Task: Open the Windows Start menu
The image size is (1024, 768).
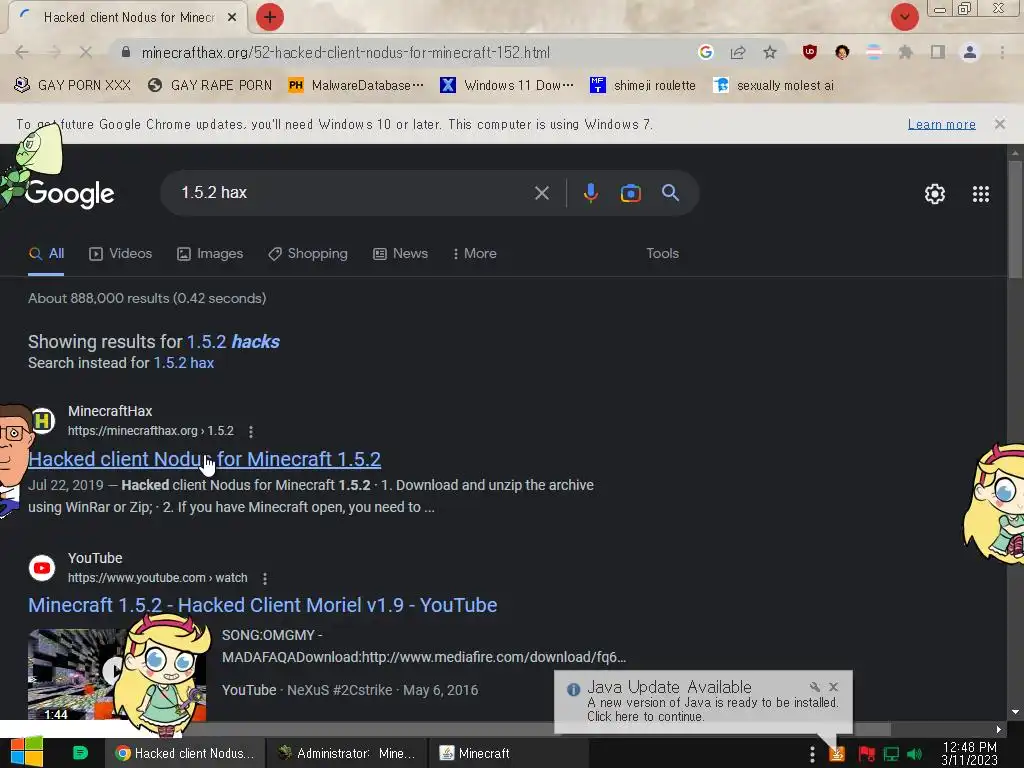Action: pyautogui.click(x=27, y=752)
